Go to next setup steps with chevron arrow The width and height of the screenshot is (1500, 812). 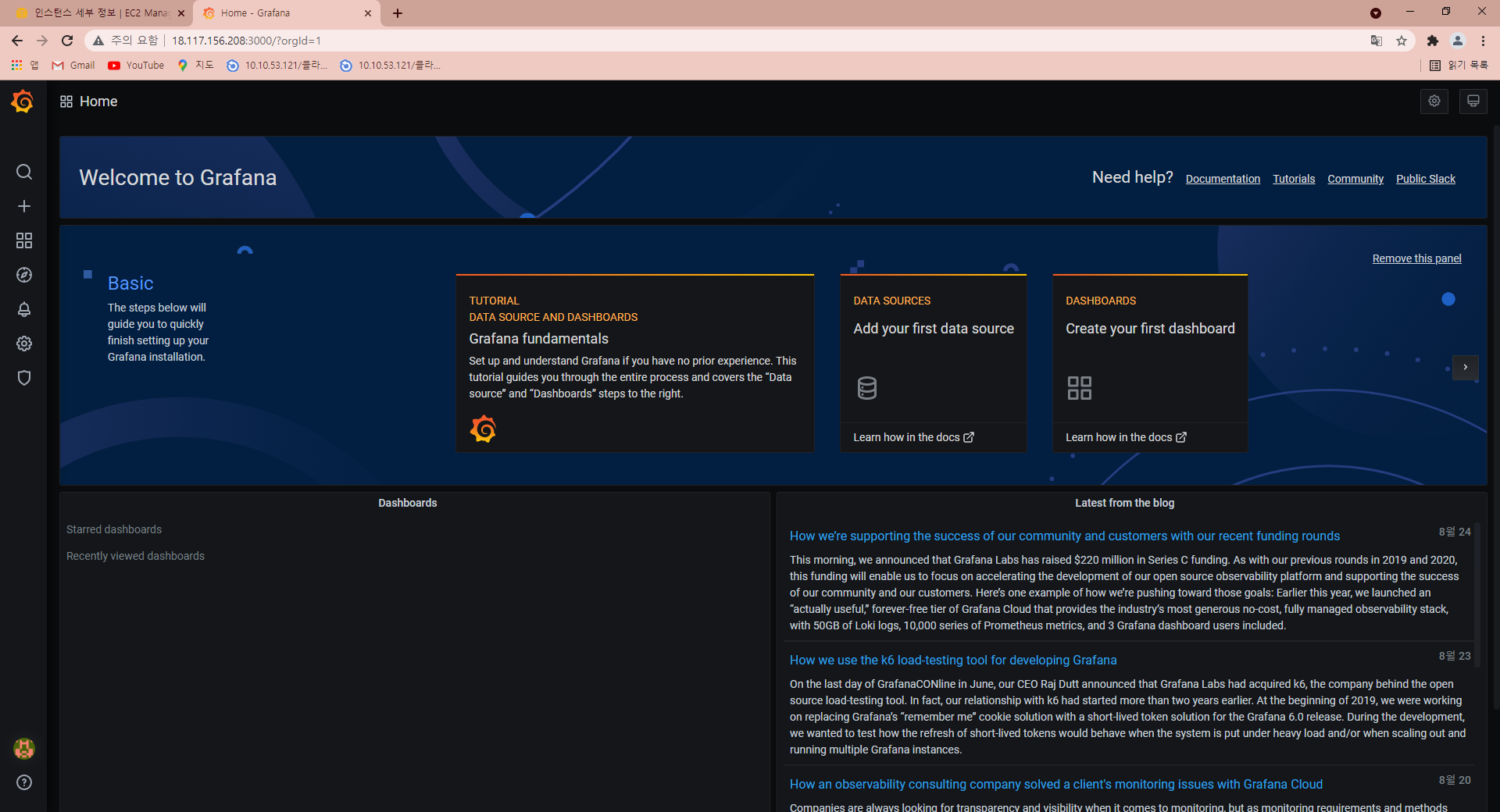1466,367
